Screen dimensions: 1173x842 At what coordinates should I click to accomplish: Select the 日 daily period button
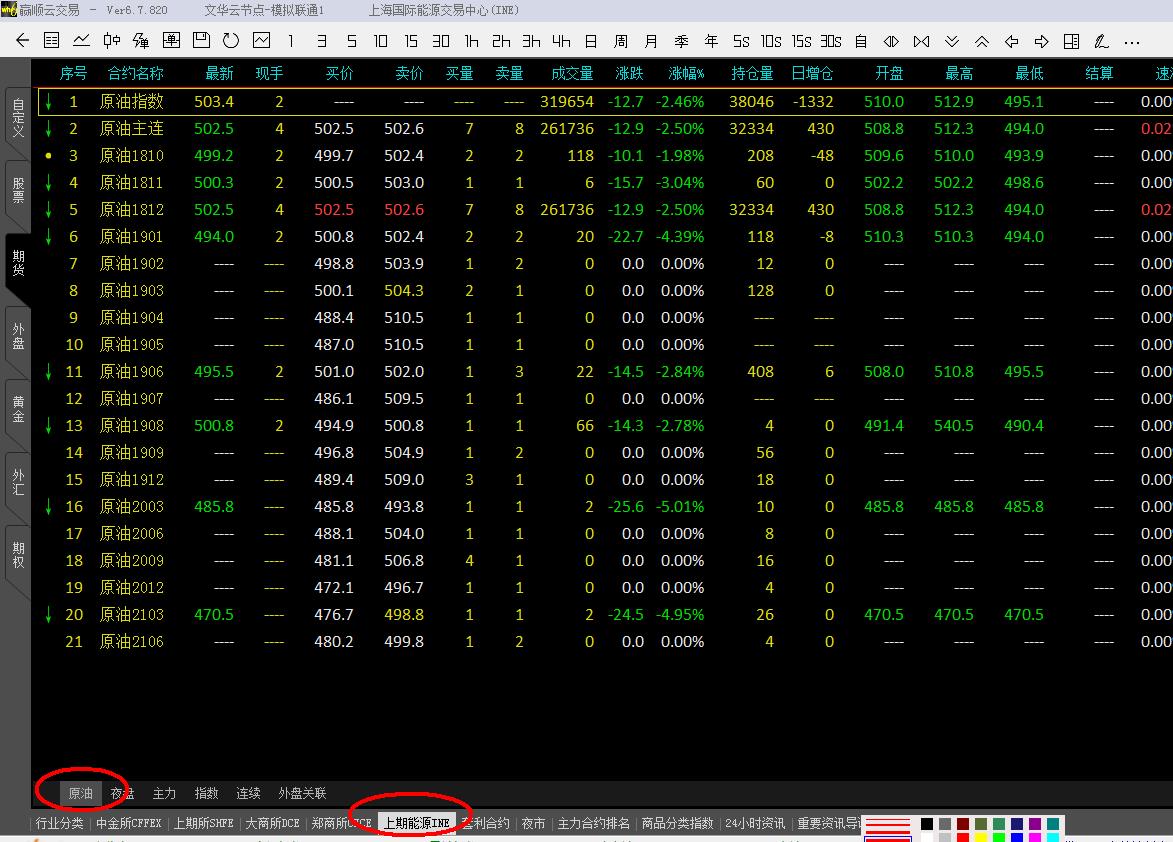click(591, 41)
